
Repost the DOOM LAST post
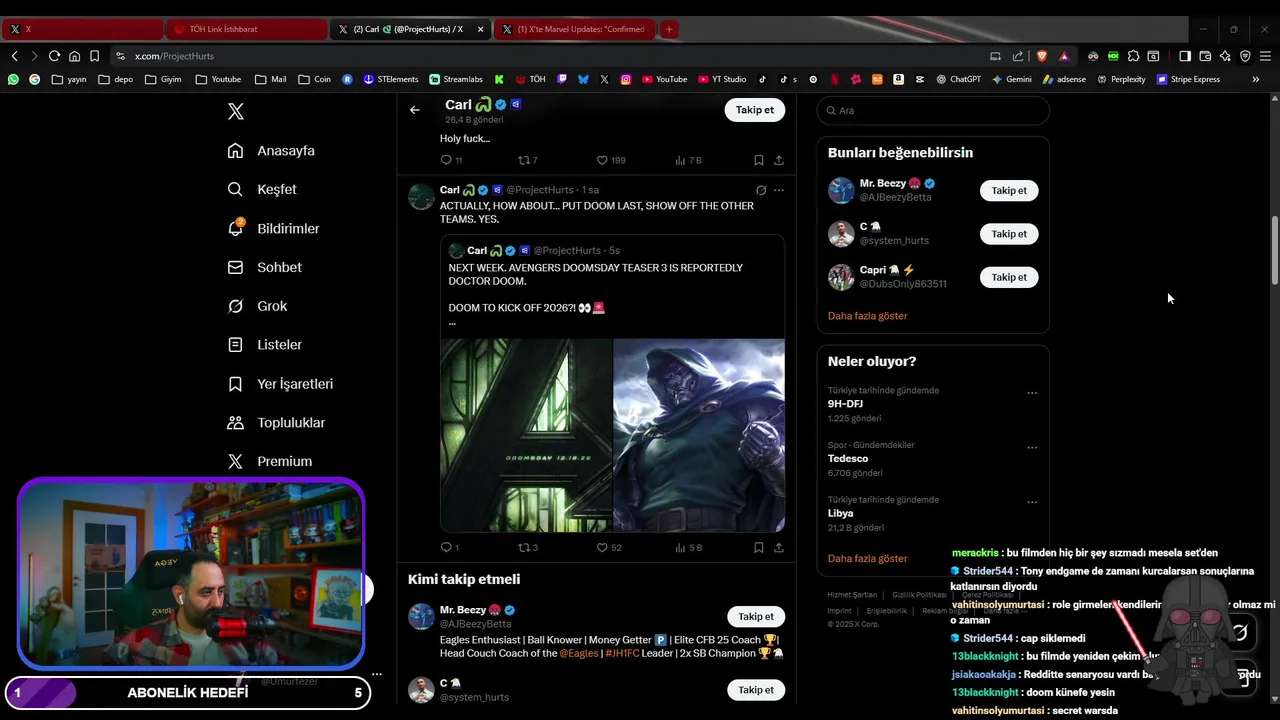click(x=527, y=547)
